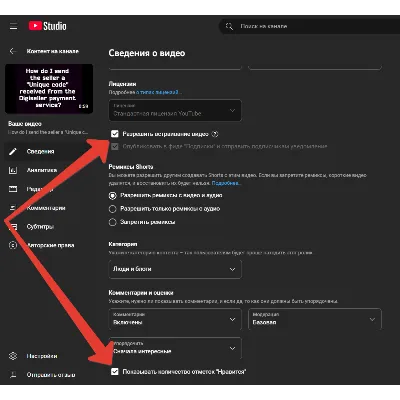Click the Категория section title
This screenshot has width=400, height=400.
click(123, 244)
